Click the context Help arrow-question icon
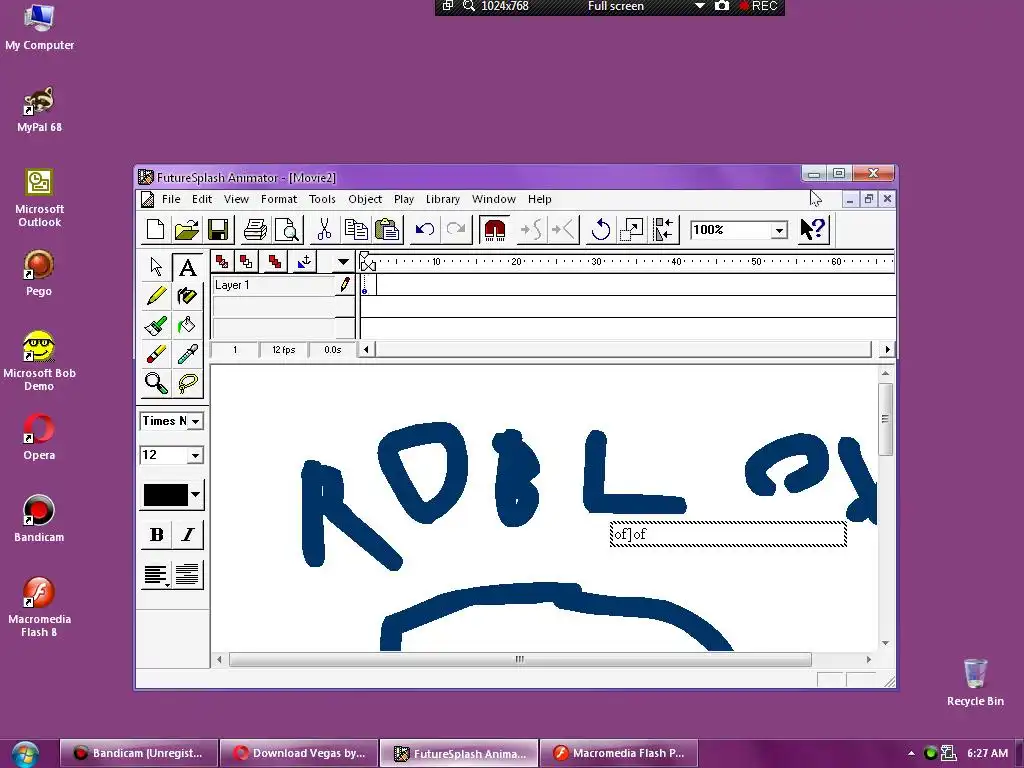 click(x=814, y=230)
